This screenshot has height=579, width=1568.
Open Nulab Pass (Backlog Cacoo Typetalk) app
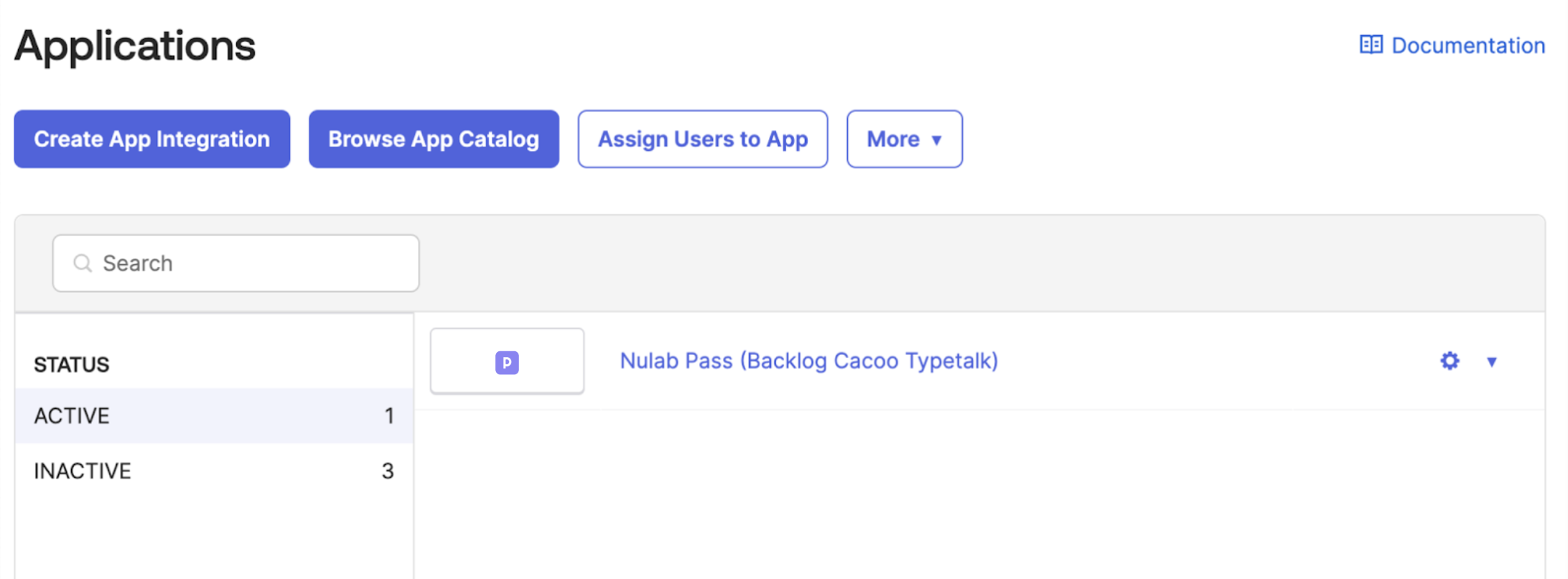click(x=809, y=361)
